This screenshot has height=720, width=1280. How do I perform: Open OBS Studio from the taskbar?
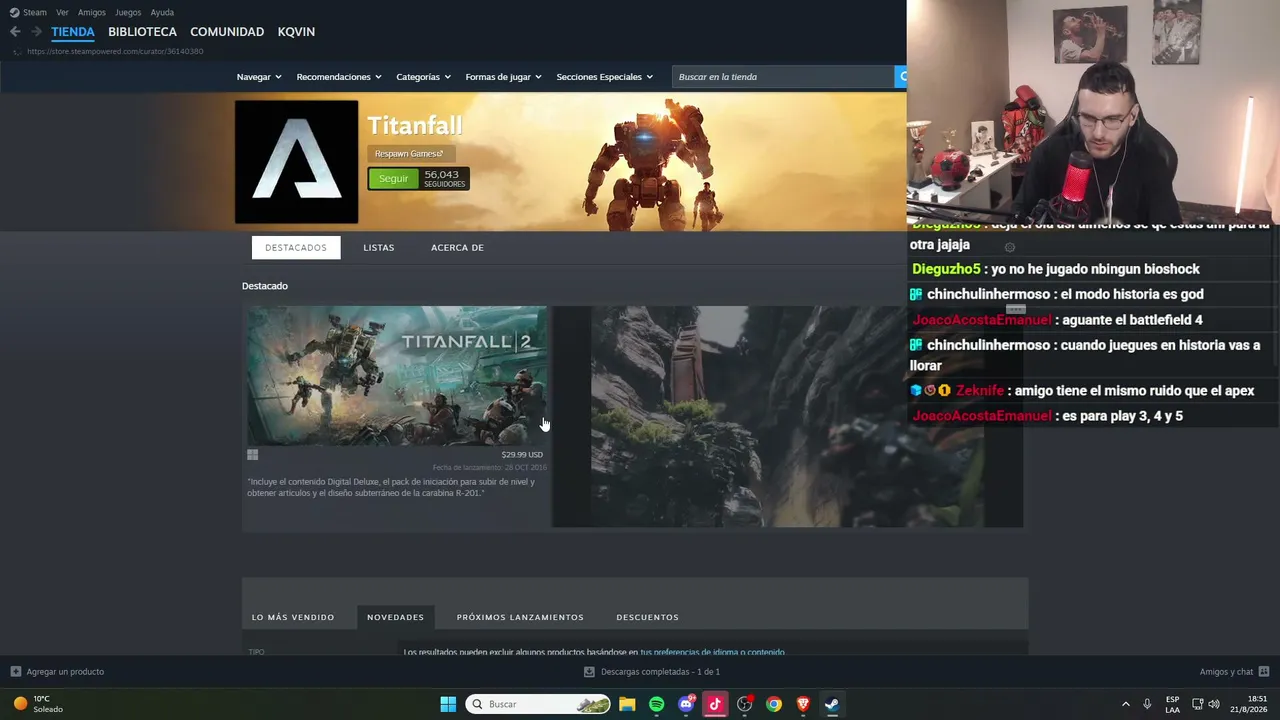point(744,704)
